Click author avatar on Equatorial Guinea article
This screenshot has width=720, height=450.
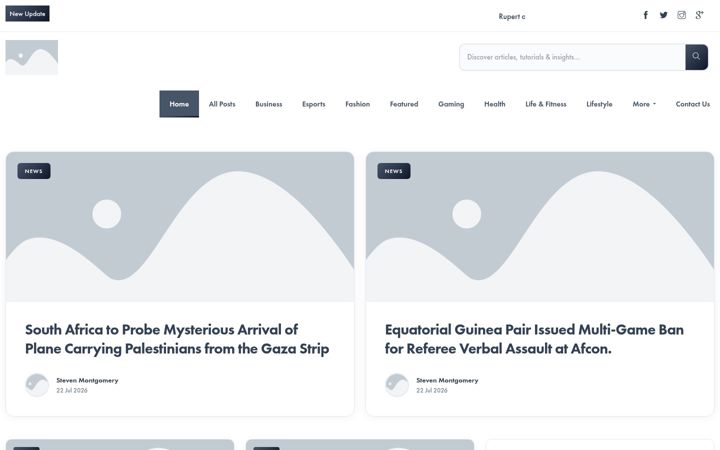pos(397,385)
